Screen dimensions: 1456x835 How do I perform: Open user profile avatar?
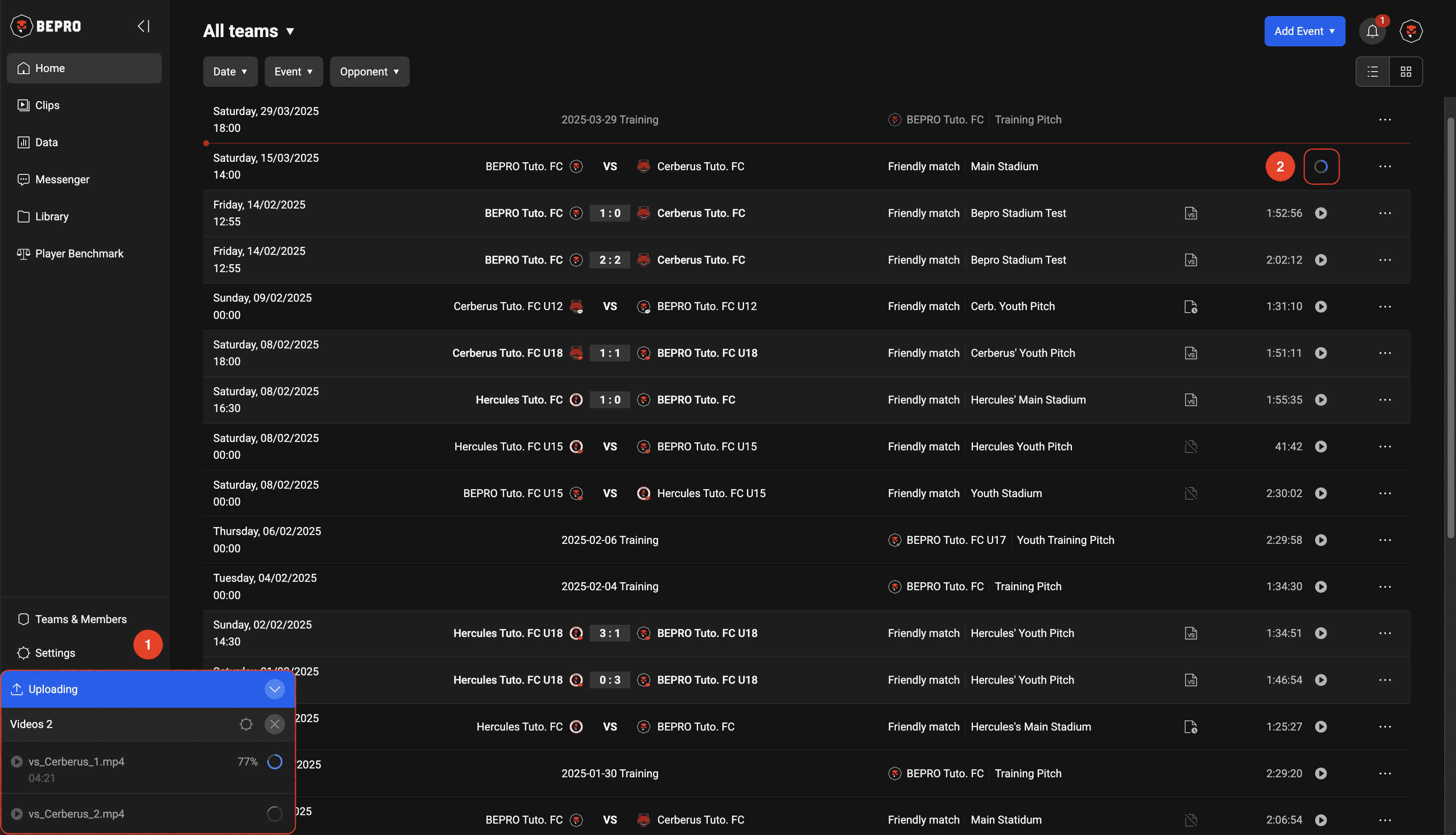click(x=1410, y=31)
